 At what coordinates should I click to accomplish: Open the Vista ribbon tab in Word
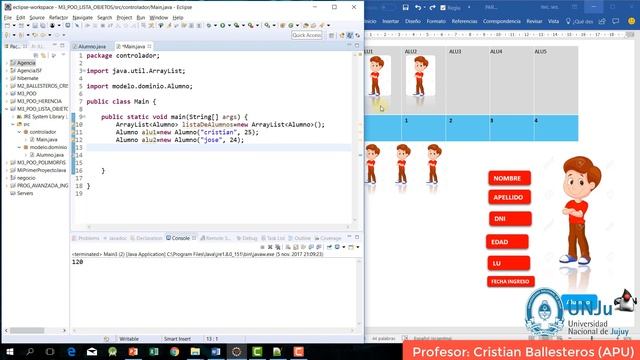coord(553,21)
